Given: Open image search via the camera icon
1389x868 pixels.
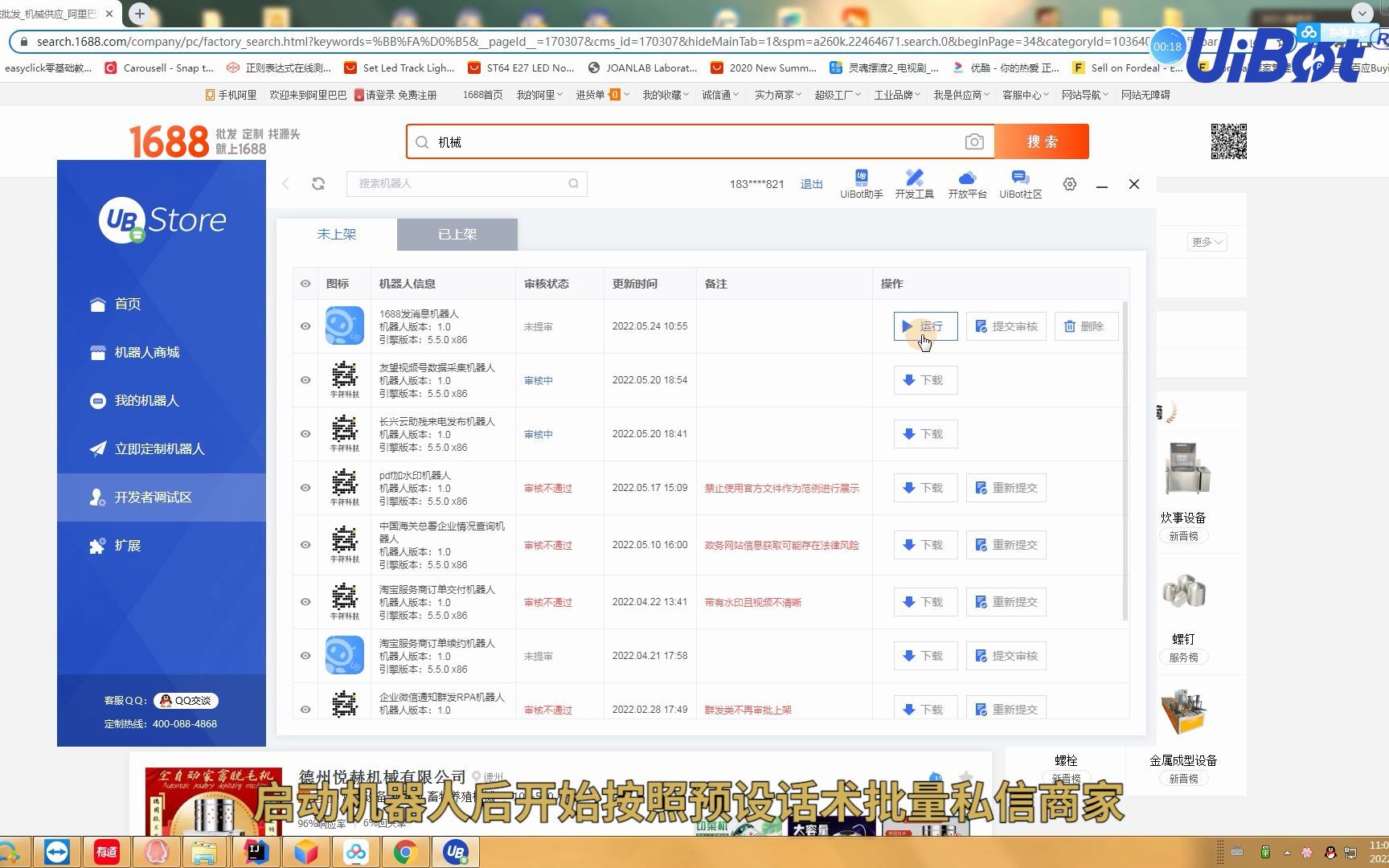Looking at the screenshot, I should pyautogui.click(x=974, y=141).
